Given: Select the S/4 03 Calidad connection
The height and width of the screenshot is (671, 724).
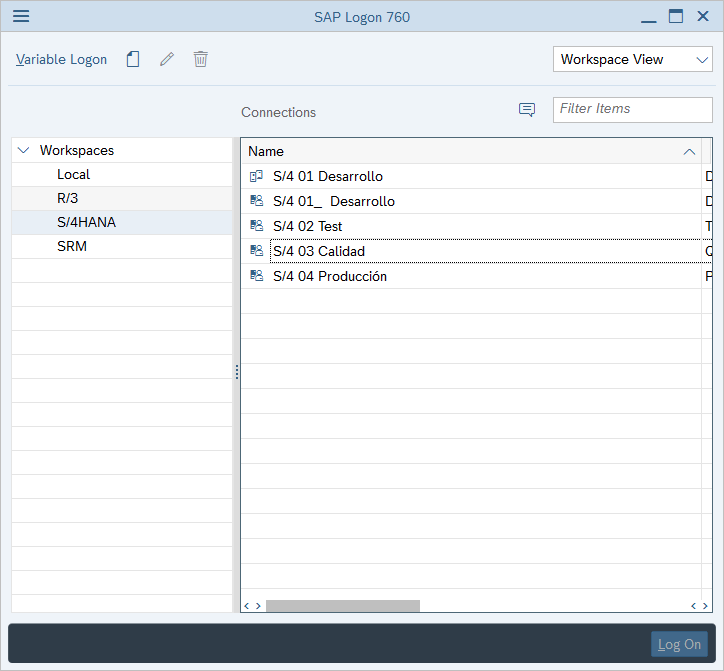Looking at the screenshot, I should (x=319, y=251).
